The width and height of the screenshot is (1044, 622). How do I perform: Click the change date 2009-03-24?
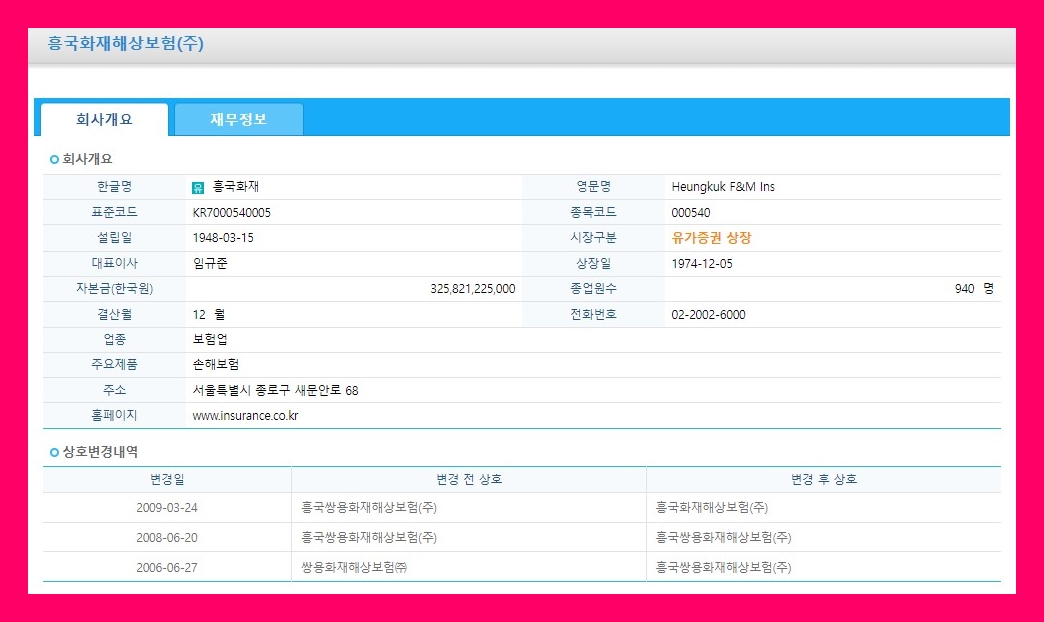tap(166, 508)
